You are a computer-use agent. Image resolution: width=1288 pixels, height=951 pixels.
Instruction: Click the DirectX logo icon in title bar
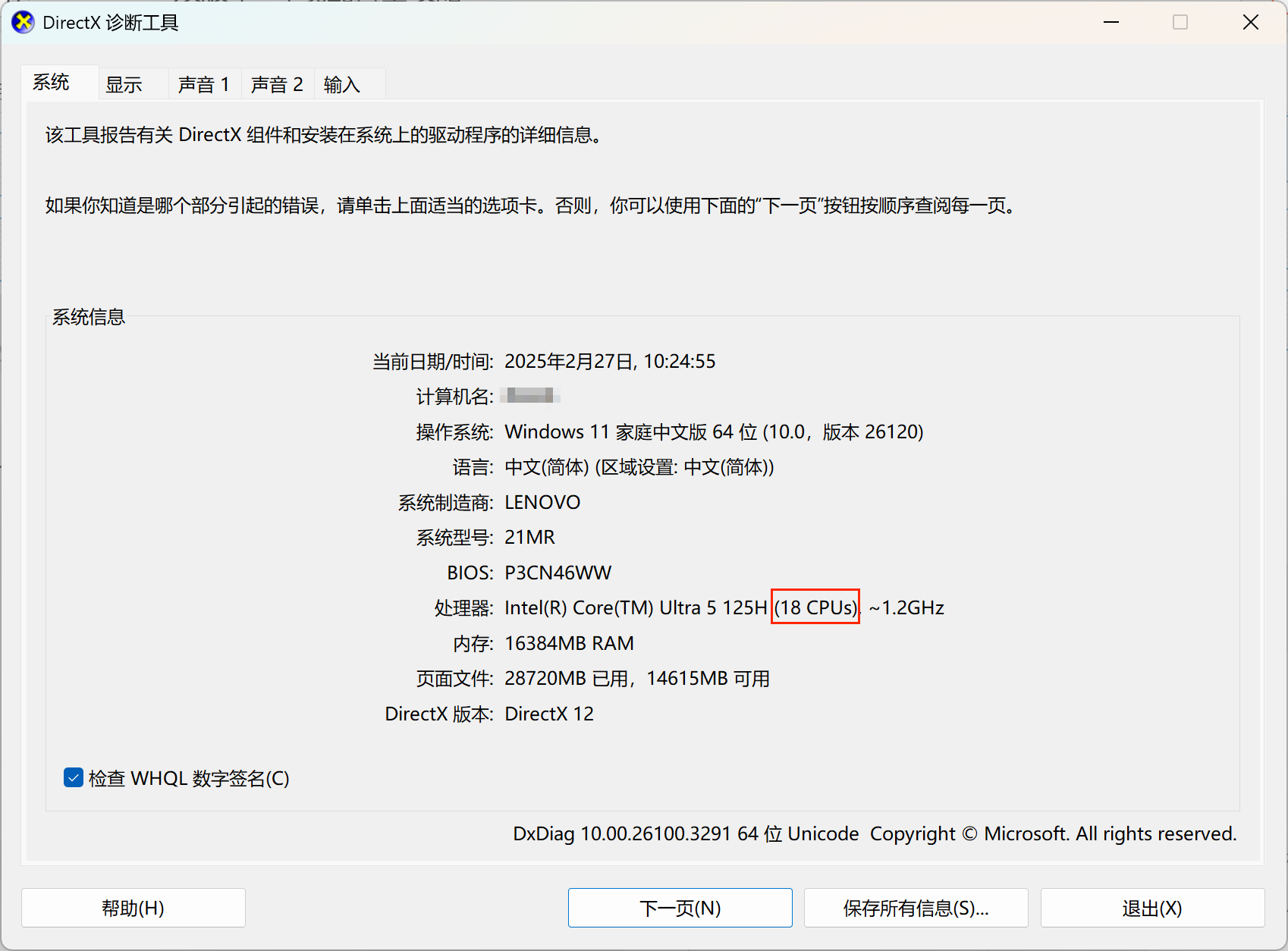(24, 23)
